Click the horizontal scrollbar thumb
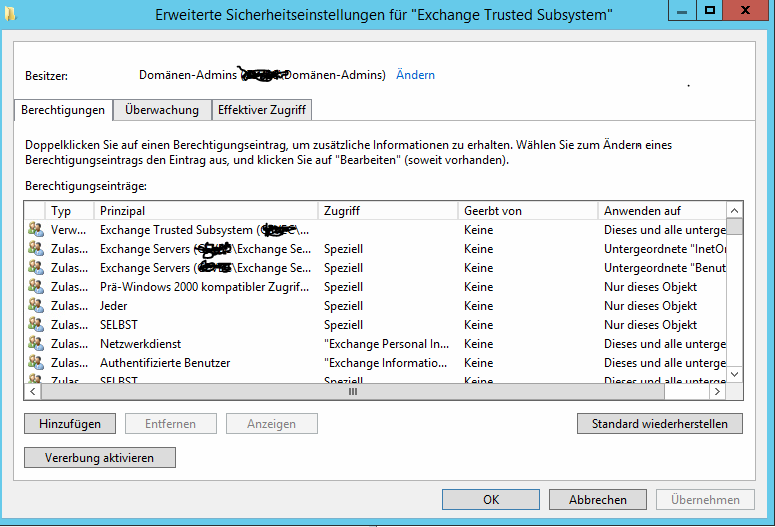The width and height of the screenshot is (775, 527). click(353, 392)
